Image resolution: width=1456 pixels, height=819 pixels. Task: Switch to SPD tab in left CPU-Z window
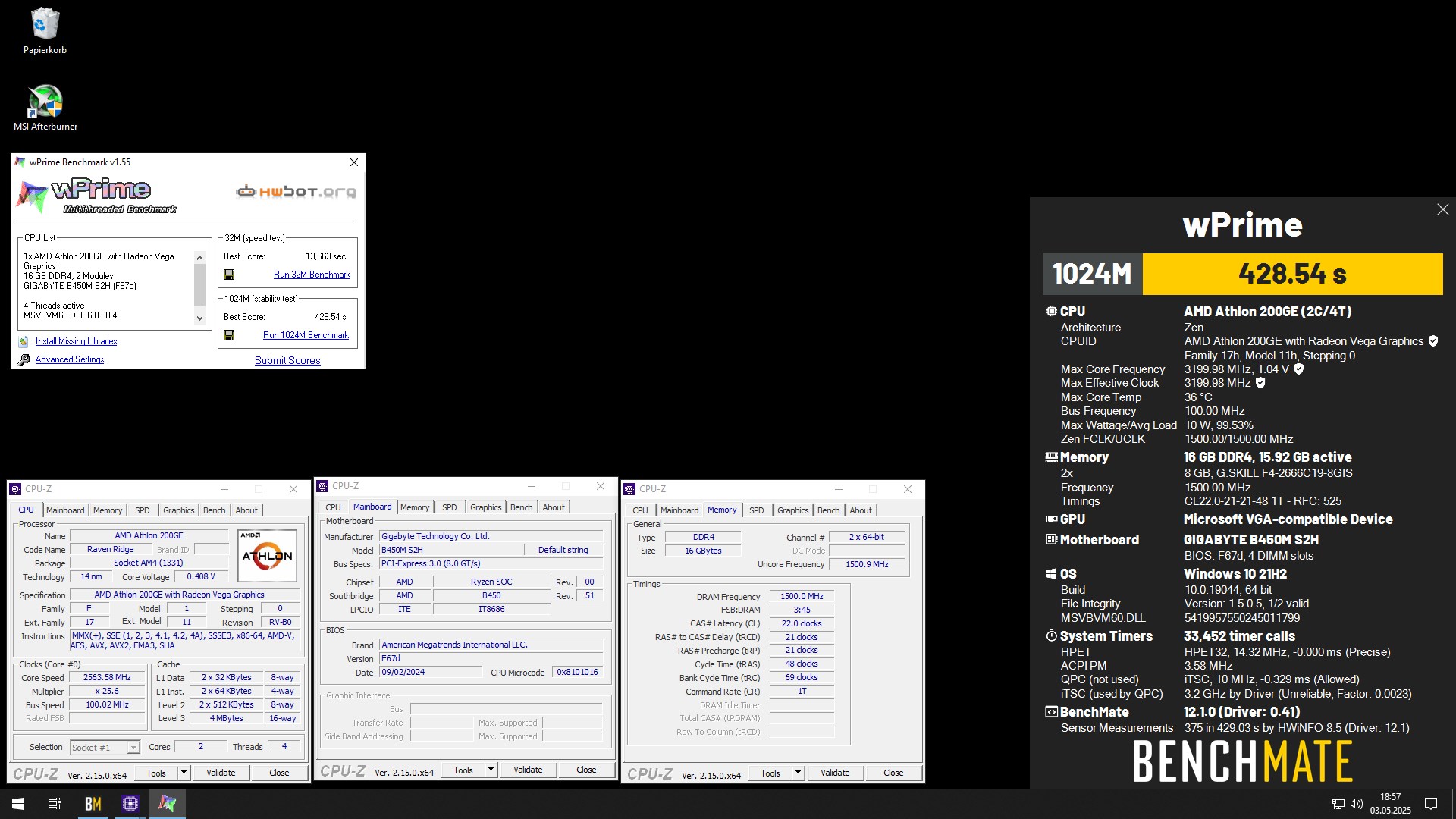[142, 510]
